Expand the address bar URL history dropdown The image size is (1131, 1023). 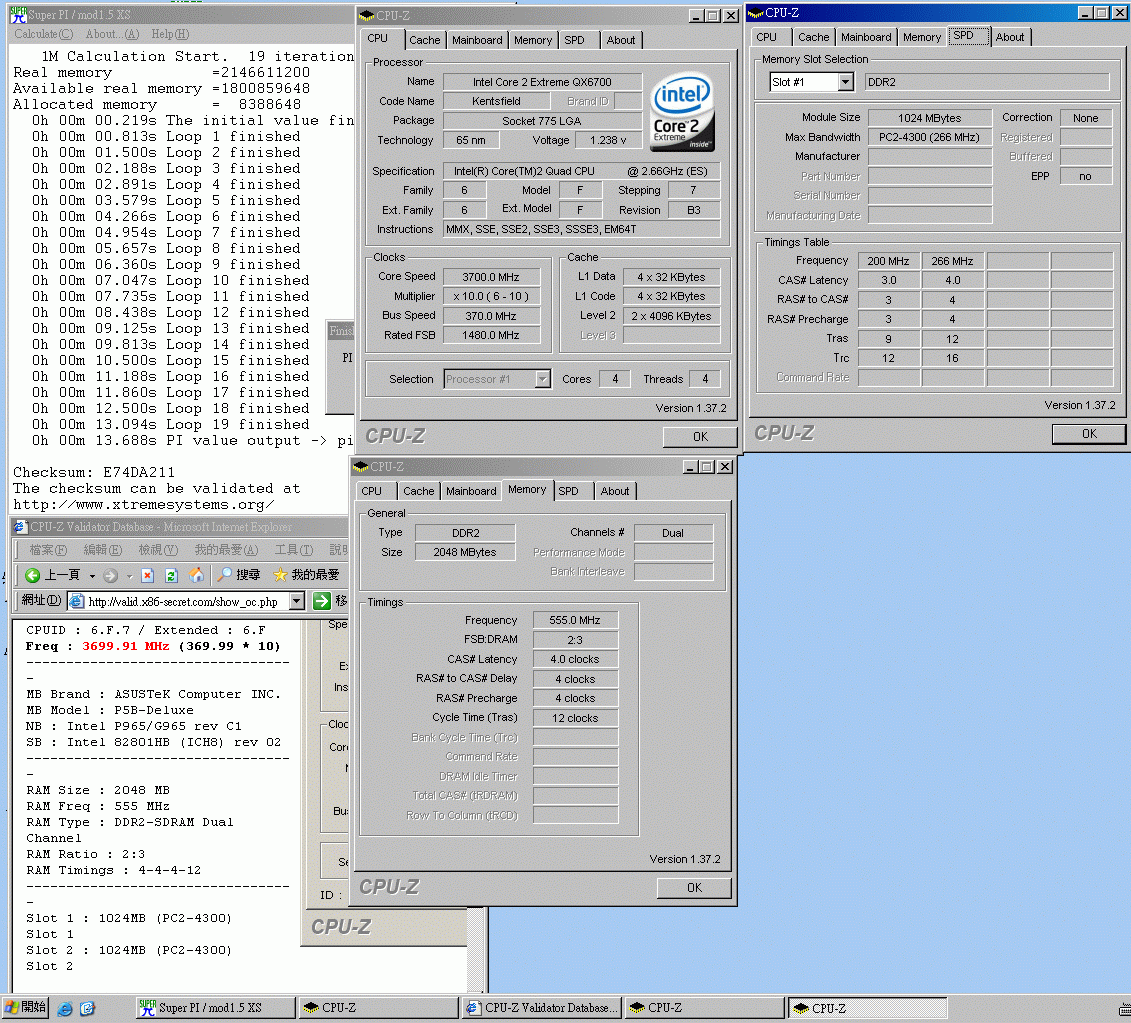pos(296,601)
